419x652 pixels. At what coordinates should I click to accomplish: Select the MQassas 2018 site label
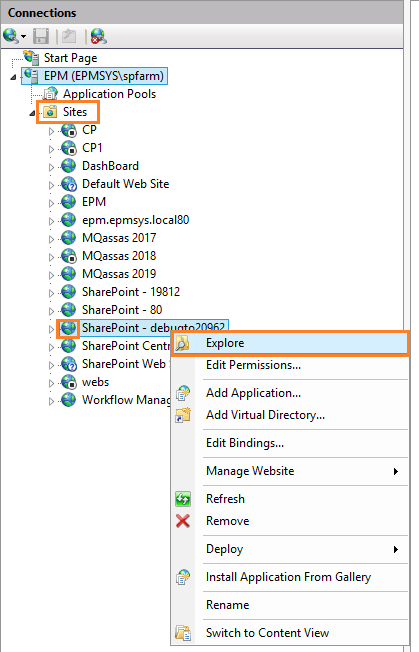119,256
